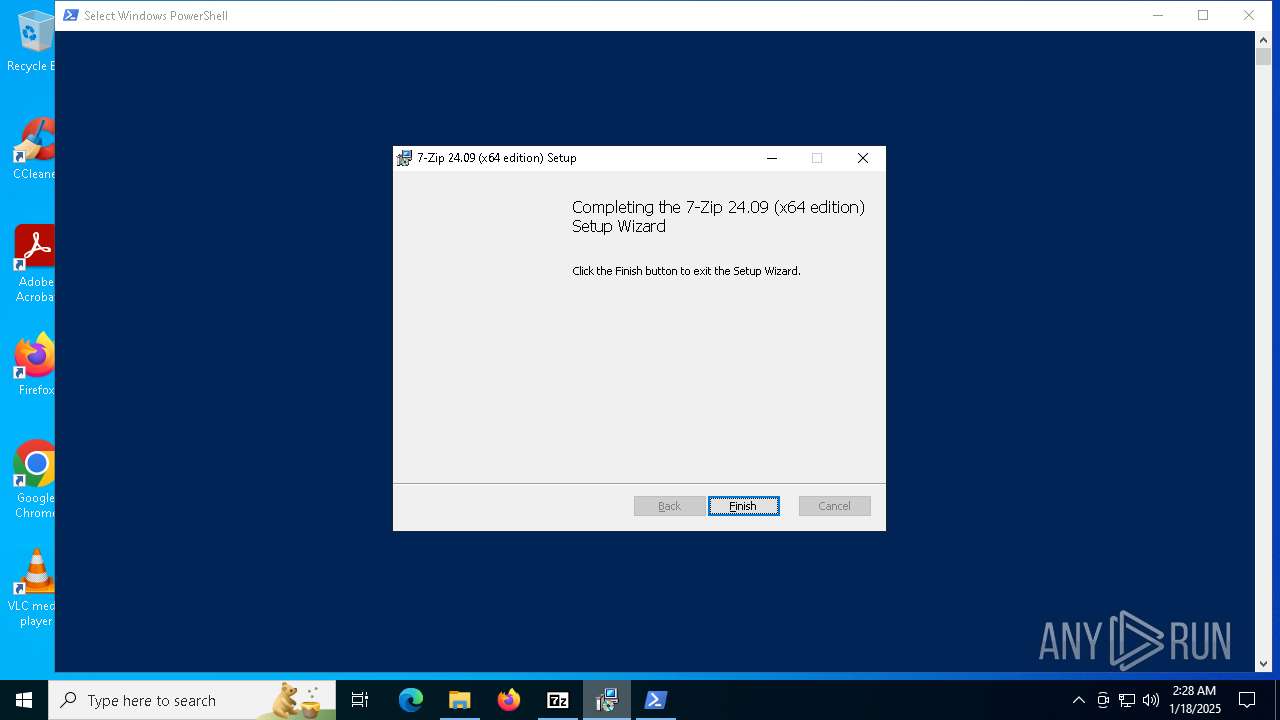Click the PowerShell scrollbar down arrow

pos(1263,663)
